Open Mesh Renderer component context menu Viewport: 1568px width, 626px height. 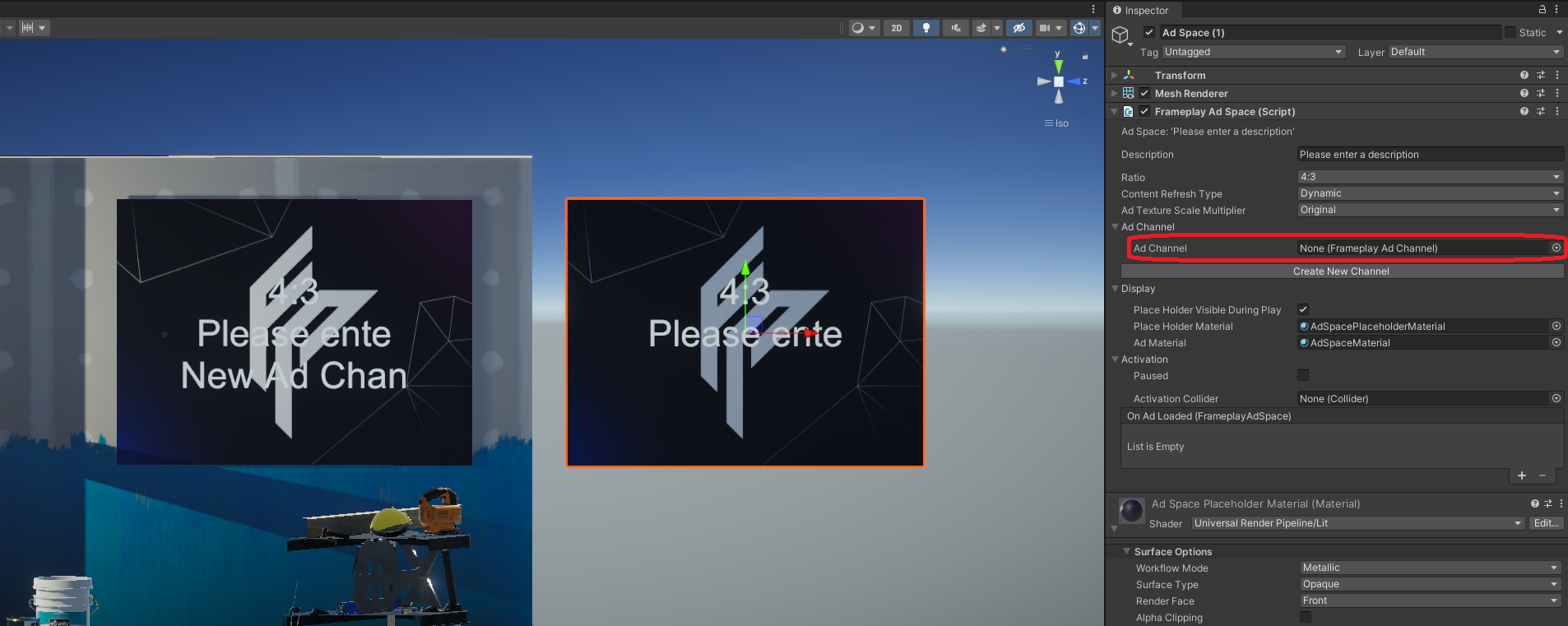point(1557,93)
